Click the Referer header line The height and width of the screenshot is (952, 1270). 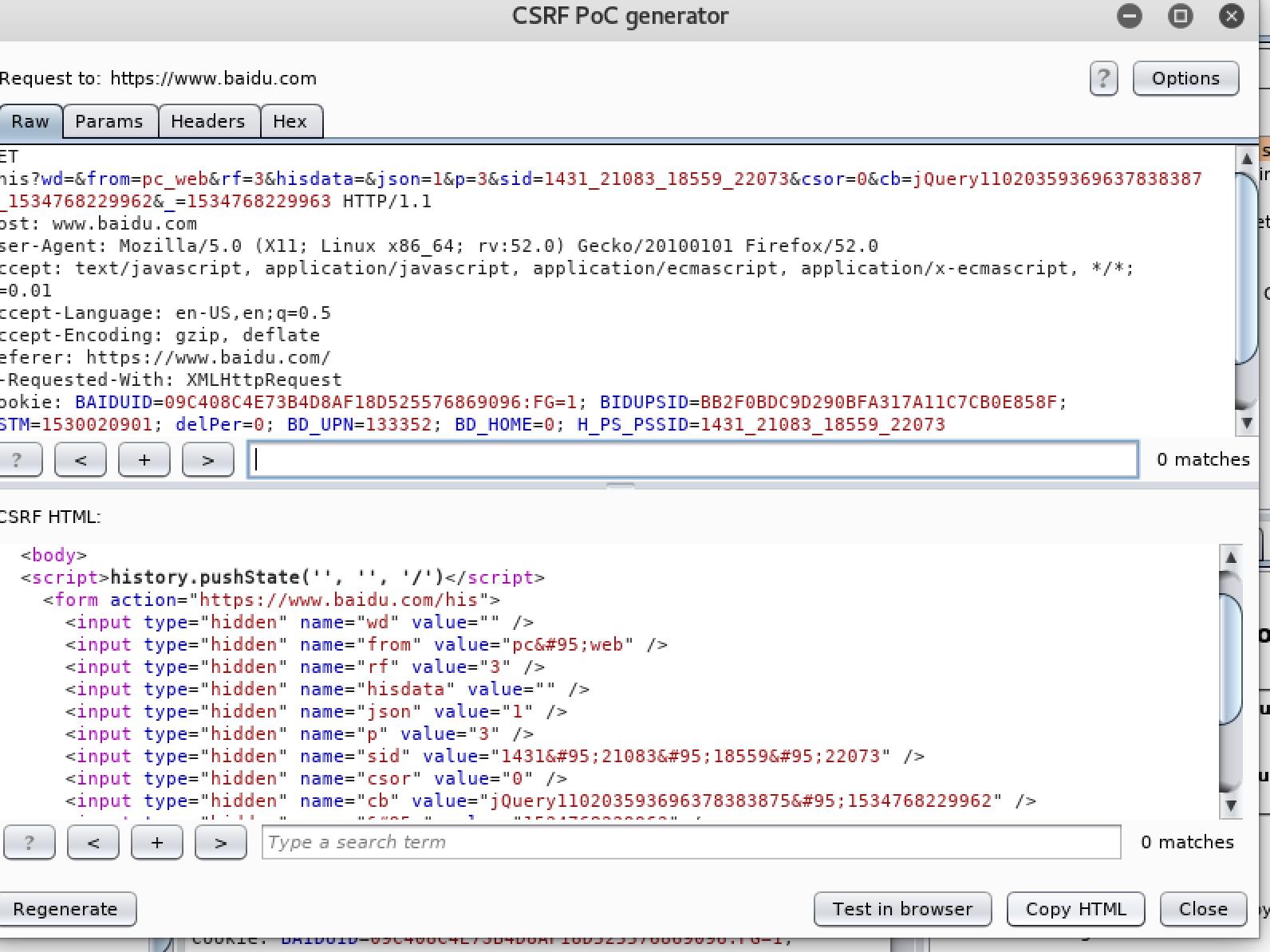click(x=165, y=357)
